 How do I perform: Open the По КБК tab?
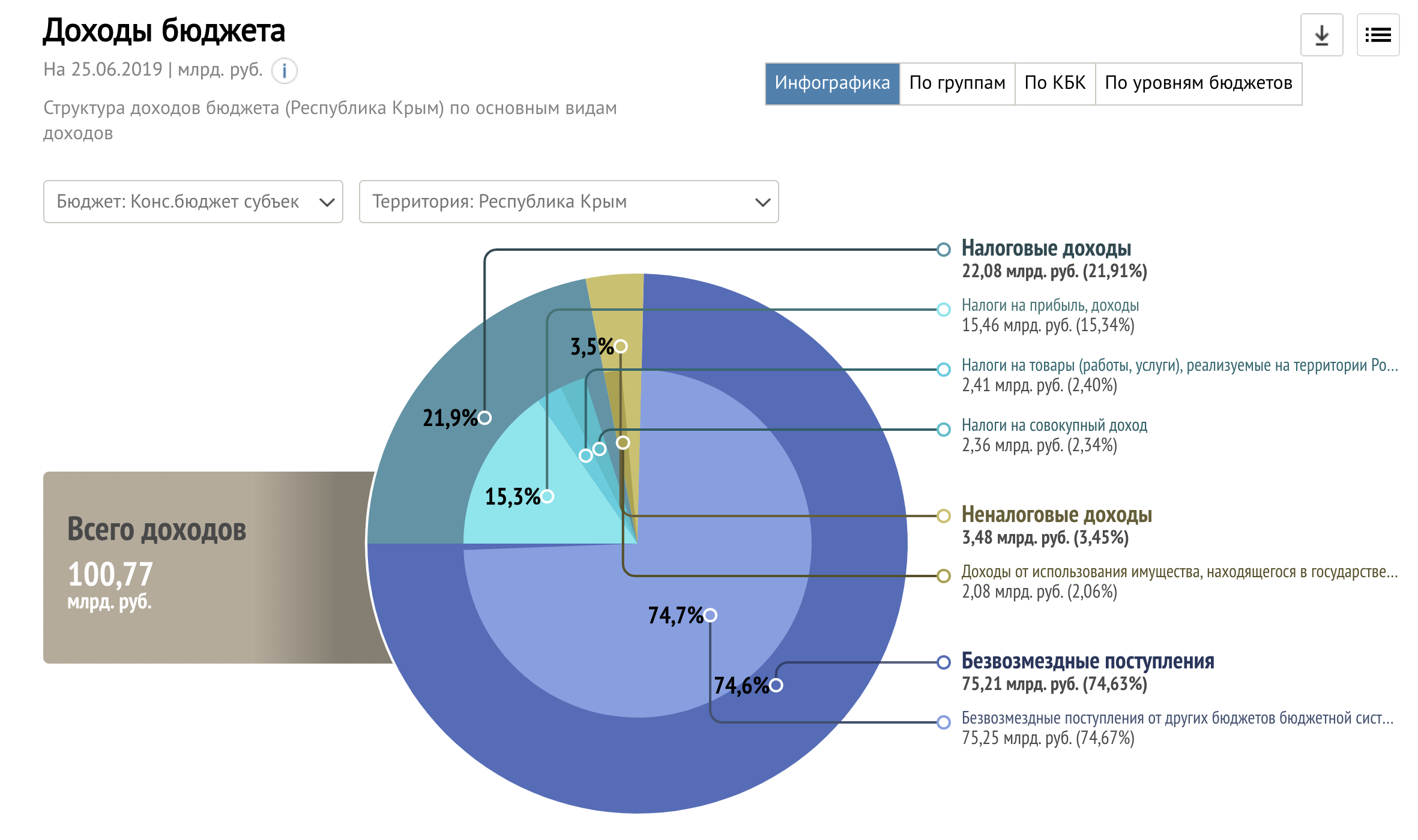coord(1055,83)
